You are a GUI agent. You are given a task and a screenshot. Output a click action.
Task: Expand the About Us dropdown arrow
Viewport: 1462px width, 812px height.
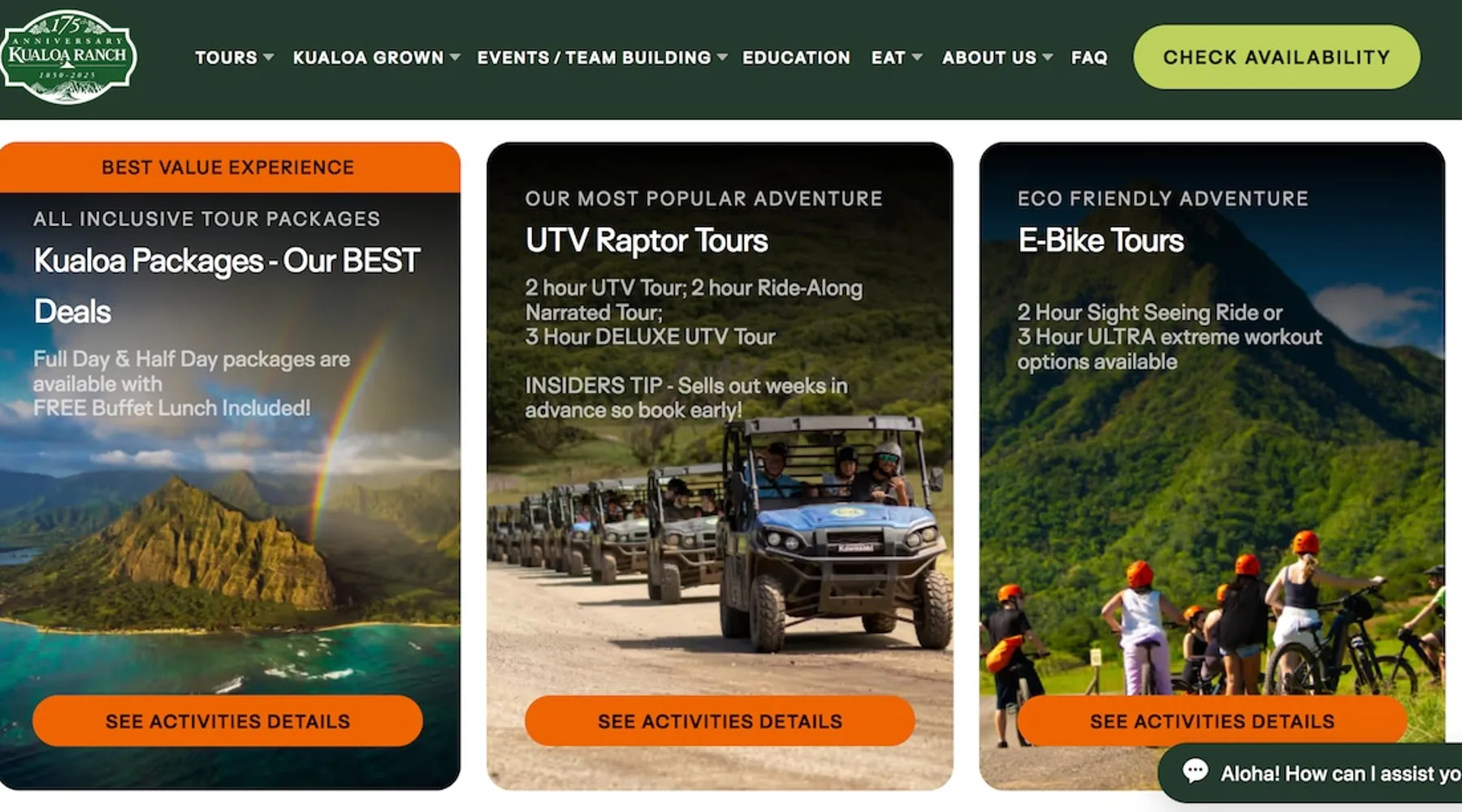1047,58
